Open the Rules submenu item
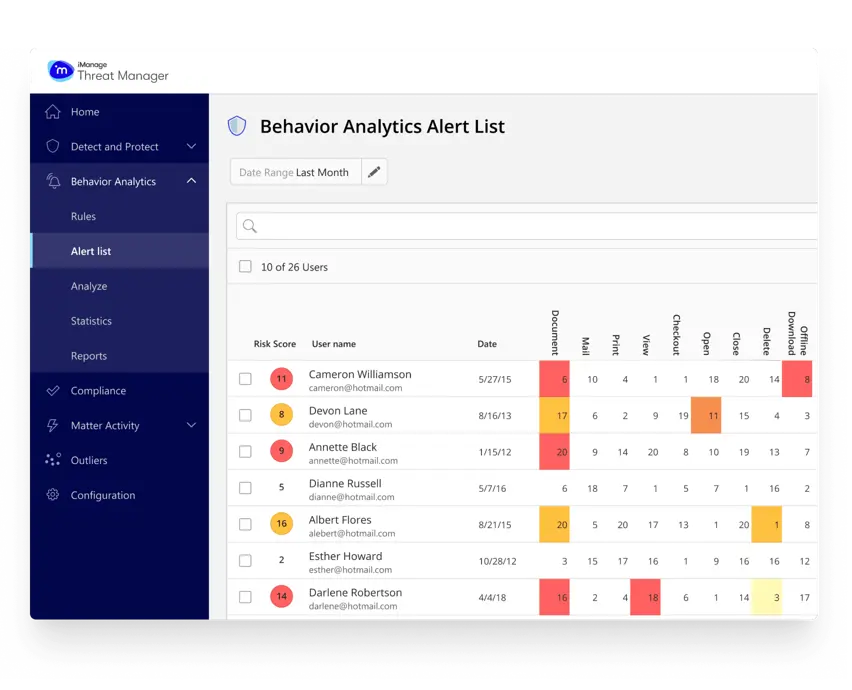 click(83, 216)
